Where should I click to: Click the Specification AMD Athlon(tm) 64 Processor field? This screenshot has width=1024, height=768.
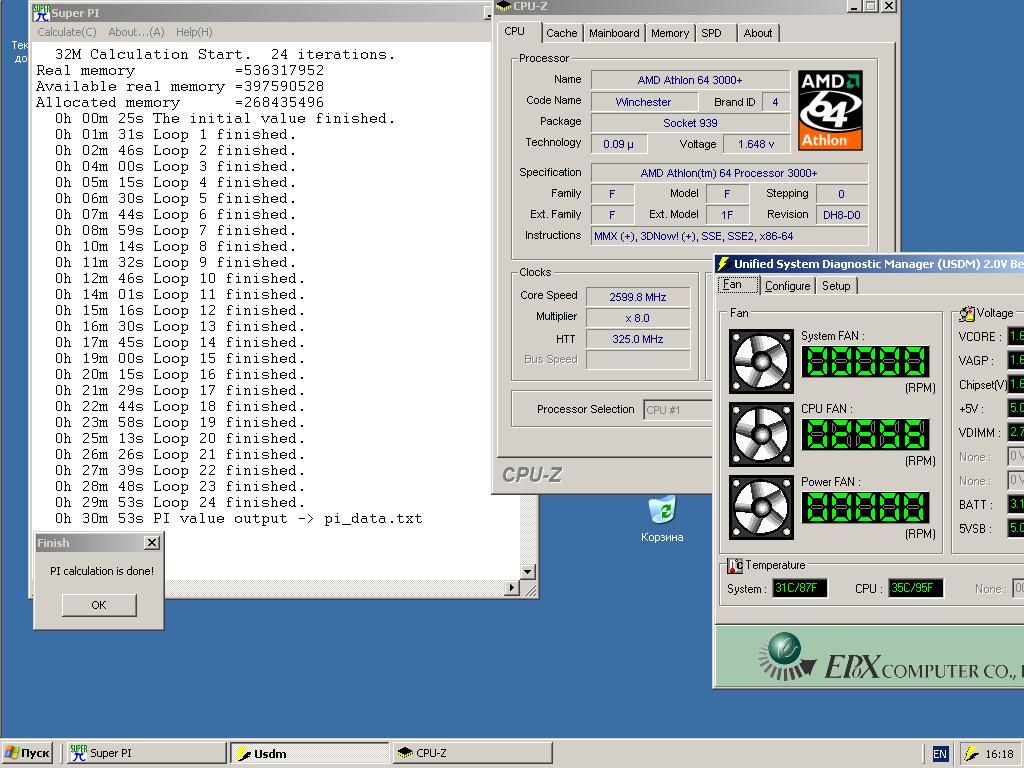coord(729,172)
